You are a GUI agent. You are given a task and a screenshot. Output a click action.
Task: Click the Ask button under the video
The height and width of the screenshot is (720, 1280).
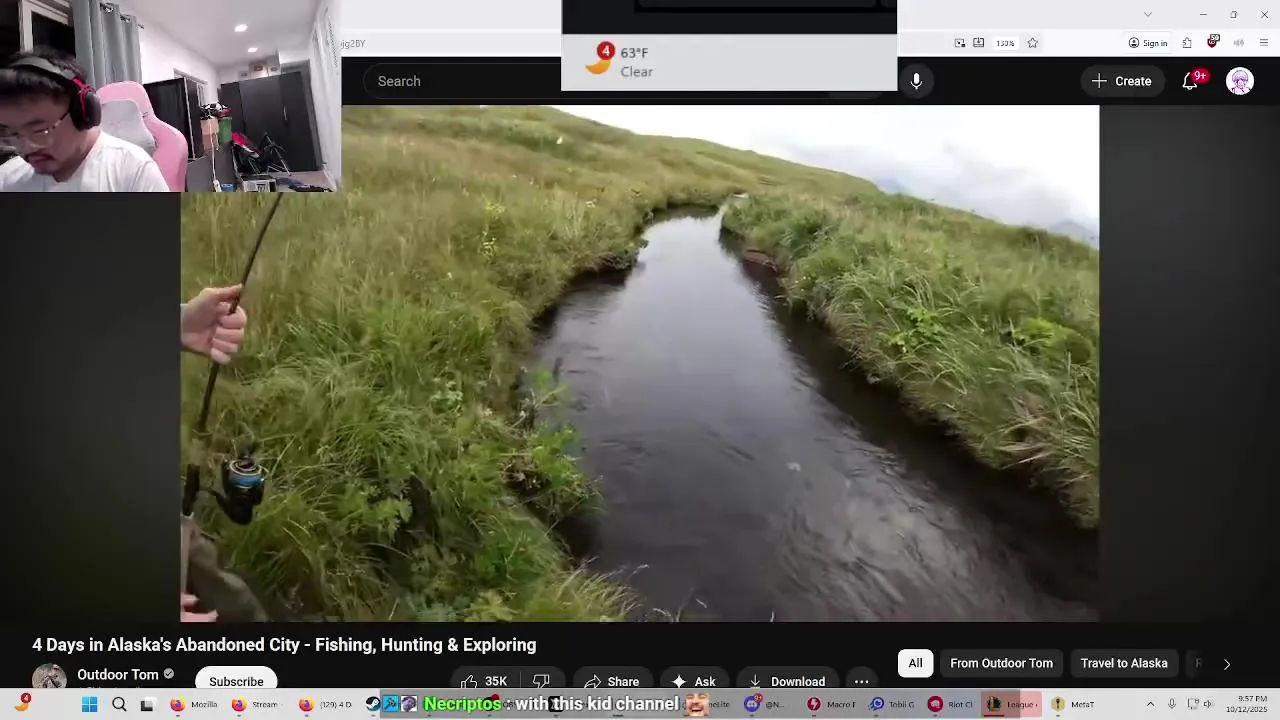pos(694,681)
